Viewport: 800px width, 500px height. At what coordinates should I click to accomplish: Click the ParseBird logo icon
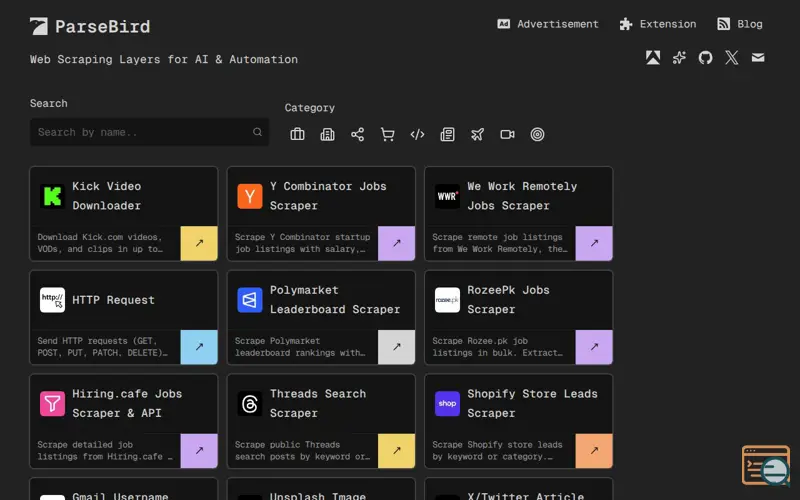point(39,26)
